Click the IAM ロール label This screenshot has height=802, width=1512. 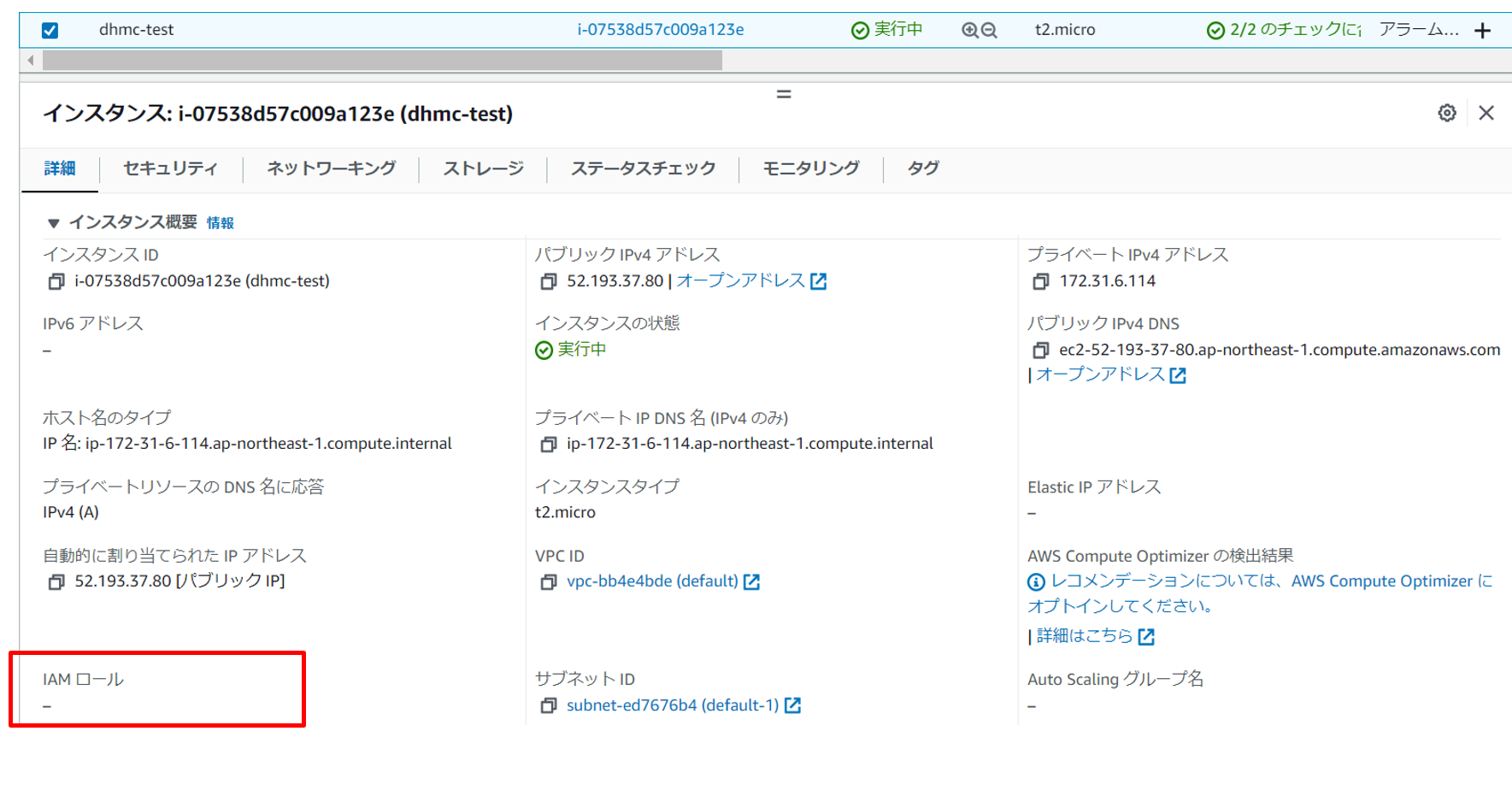tap(83, 680)
